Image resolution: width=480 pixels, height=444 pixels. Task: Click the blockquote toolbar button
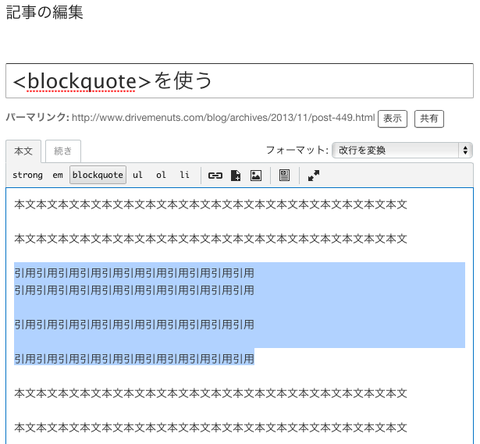click(x=98, y=175)
